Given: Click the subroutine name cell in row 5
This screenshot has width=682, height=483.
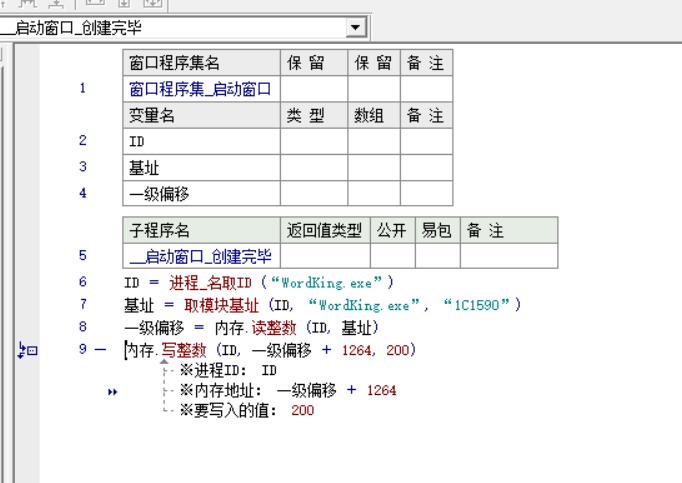Looking at the screenshot, I should [201, 257].
